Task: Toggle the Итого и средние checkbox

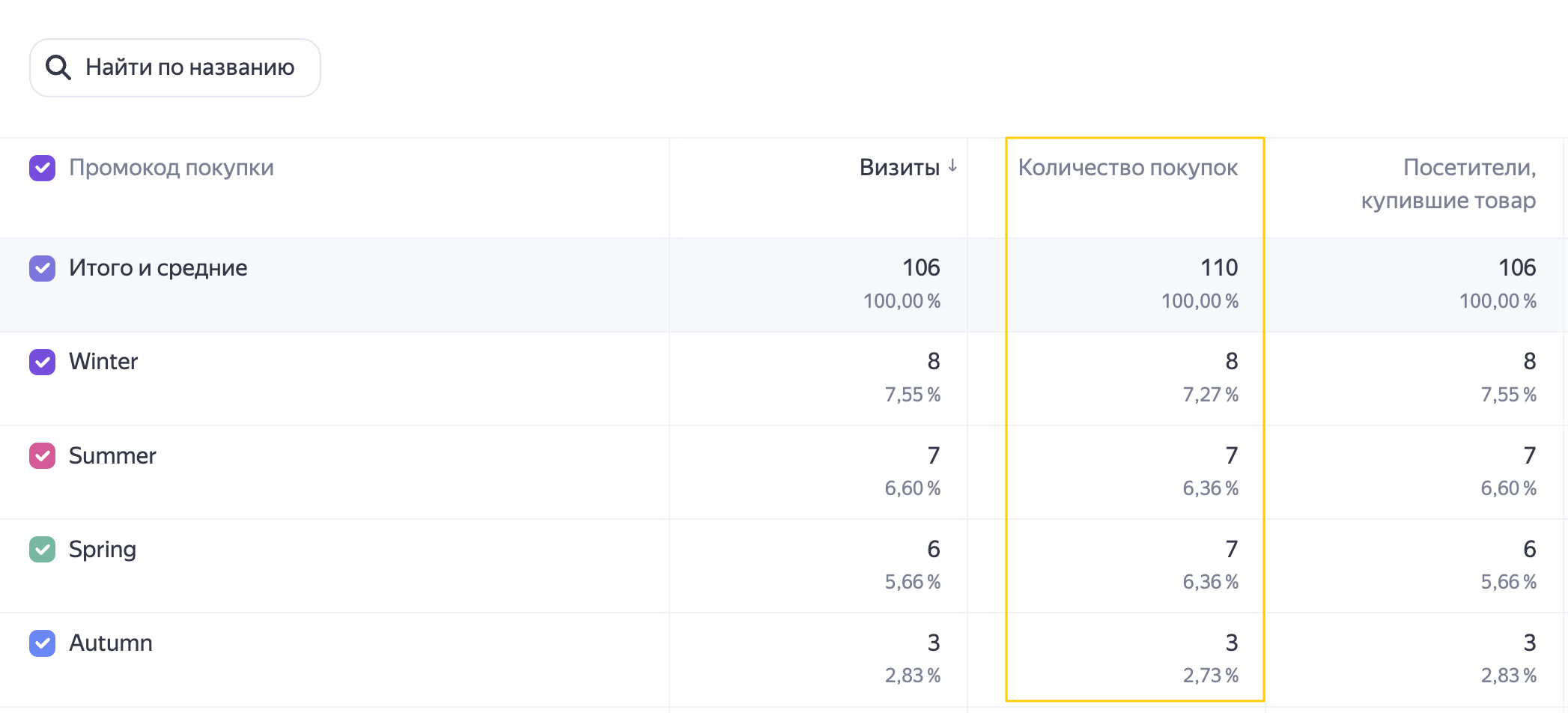Action: click(43, 268)
